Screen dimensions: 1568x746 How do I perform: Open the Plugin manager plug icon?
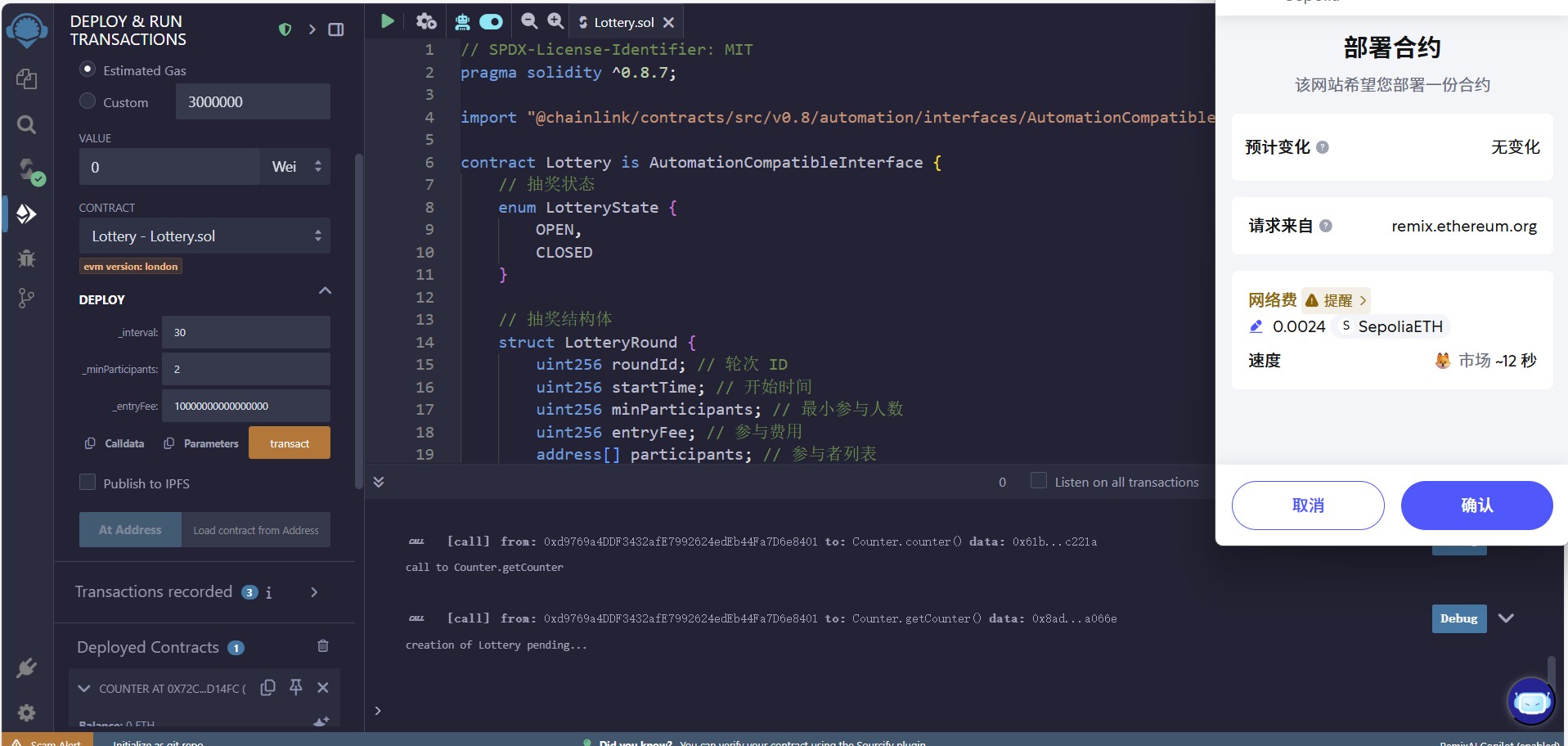(26, 668)
